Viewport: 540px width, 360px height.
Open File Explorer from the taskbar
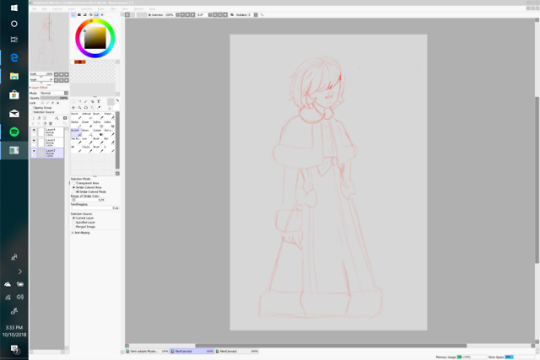tap(14, 76)
